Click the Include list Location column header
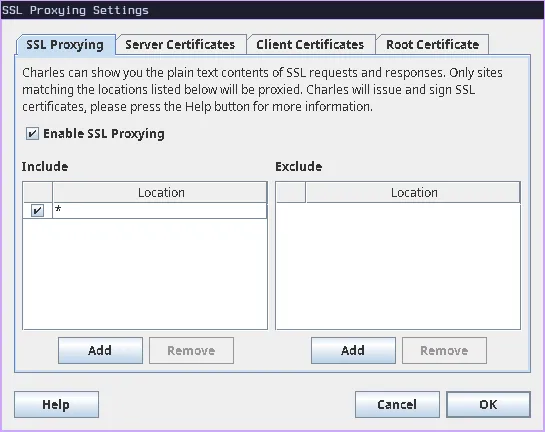 coord(160,193)
